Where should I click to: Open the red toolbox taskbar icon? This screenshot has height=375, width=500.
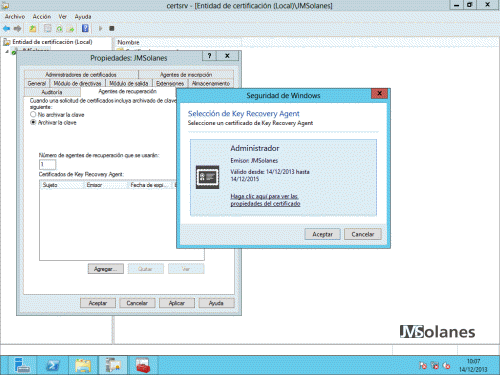pos(143,365)
